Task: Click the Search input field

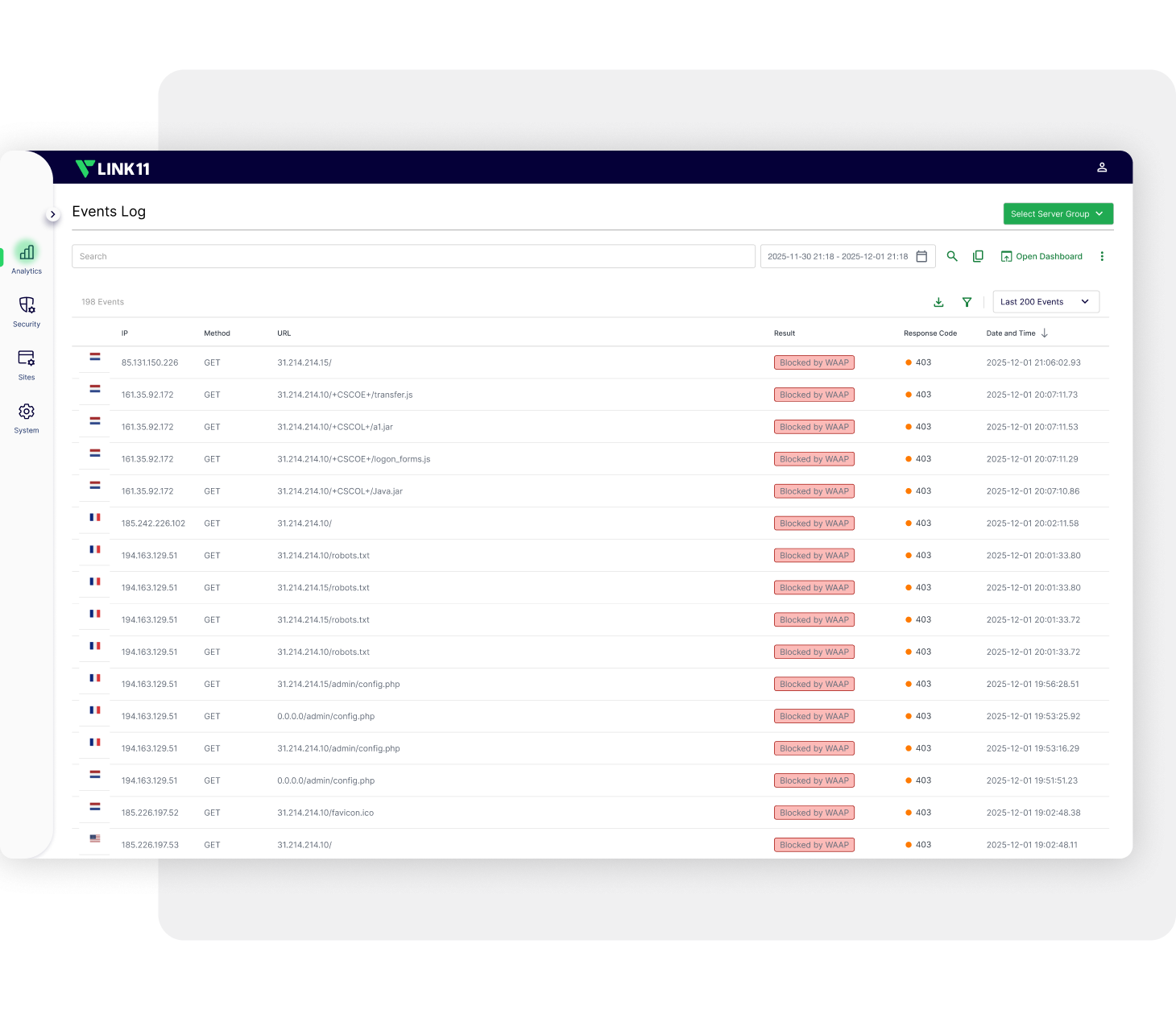Action: point(413,256)
